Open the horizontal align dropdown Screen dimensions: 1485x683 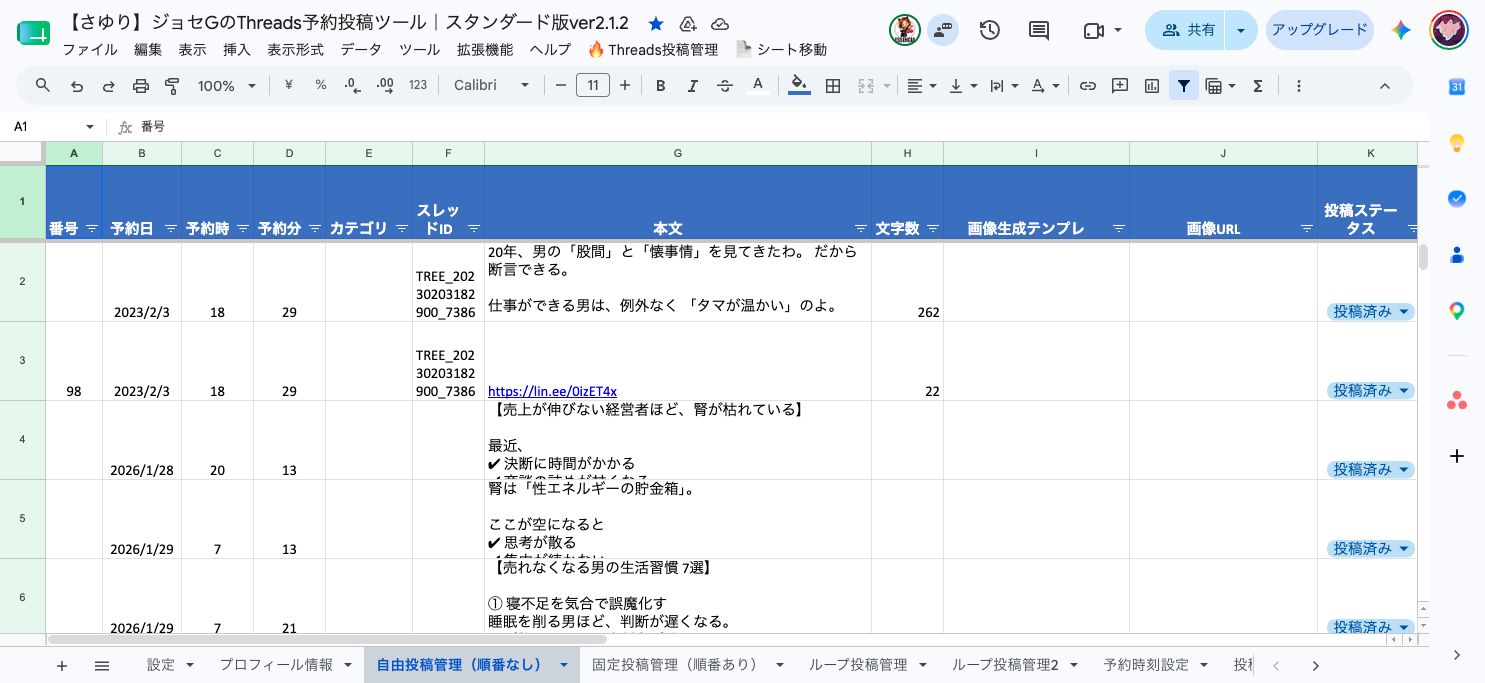click(x=921, y=86)
